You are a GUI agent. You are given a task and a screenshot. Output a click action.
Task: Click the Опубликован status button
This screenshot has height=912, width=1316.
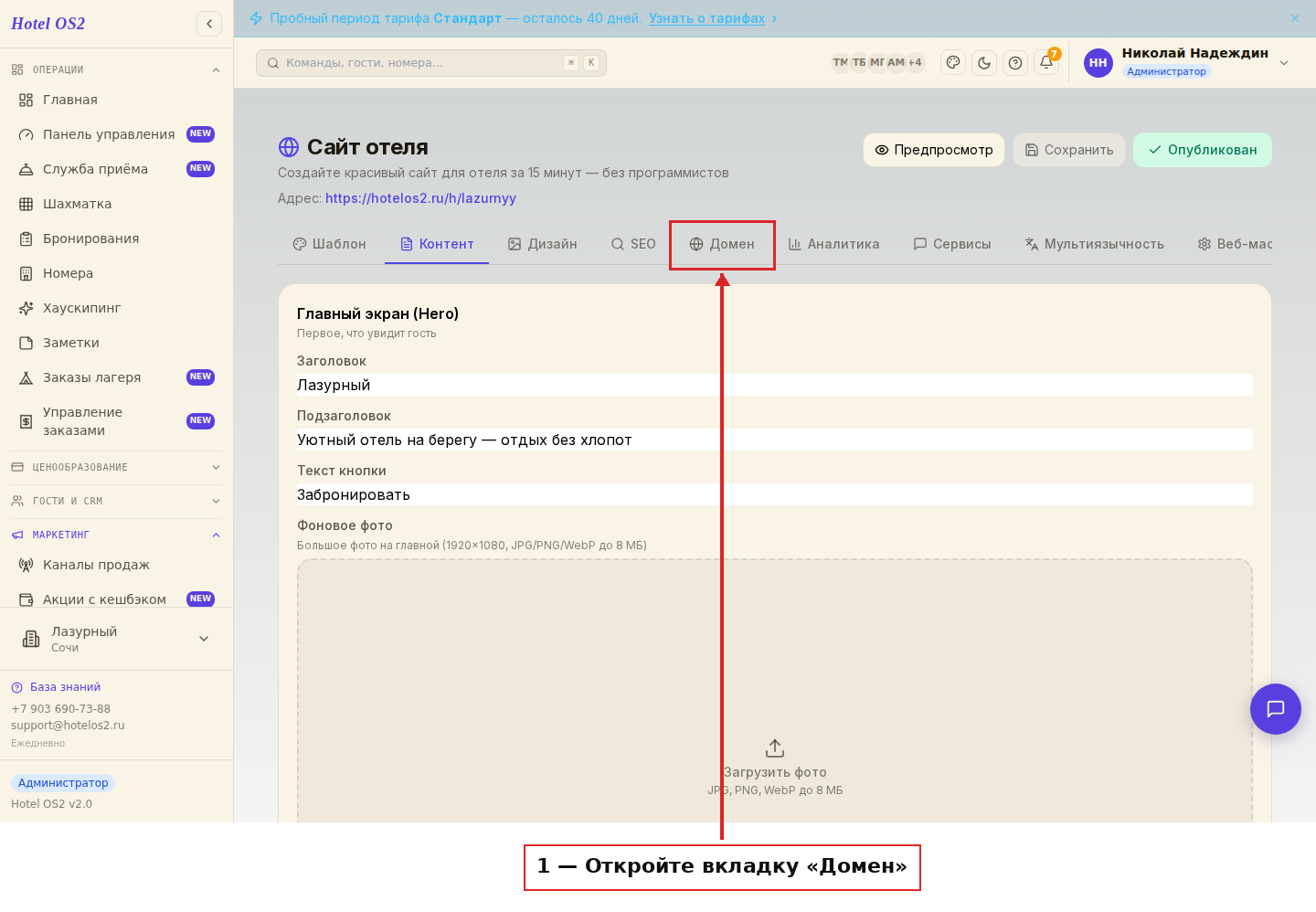pos(1203,150)
